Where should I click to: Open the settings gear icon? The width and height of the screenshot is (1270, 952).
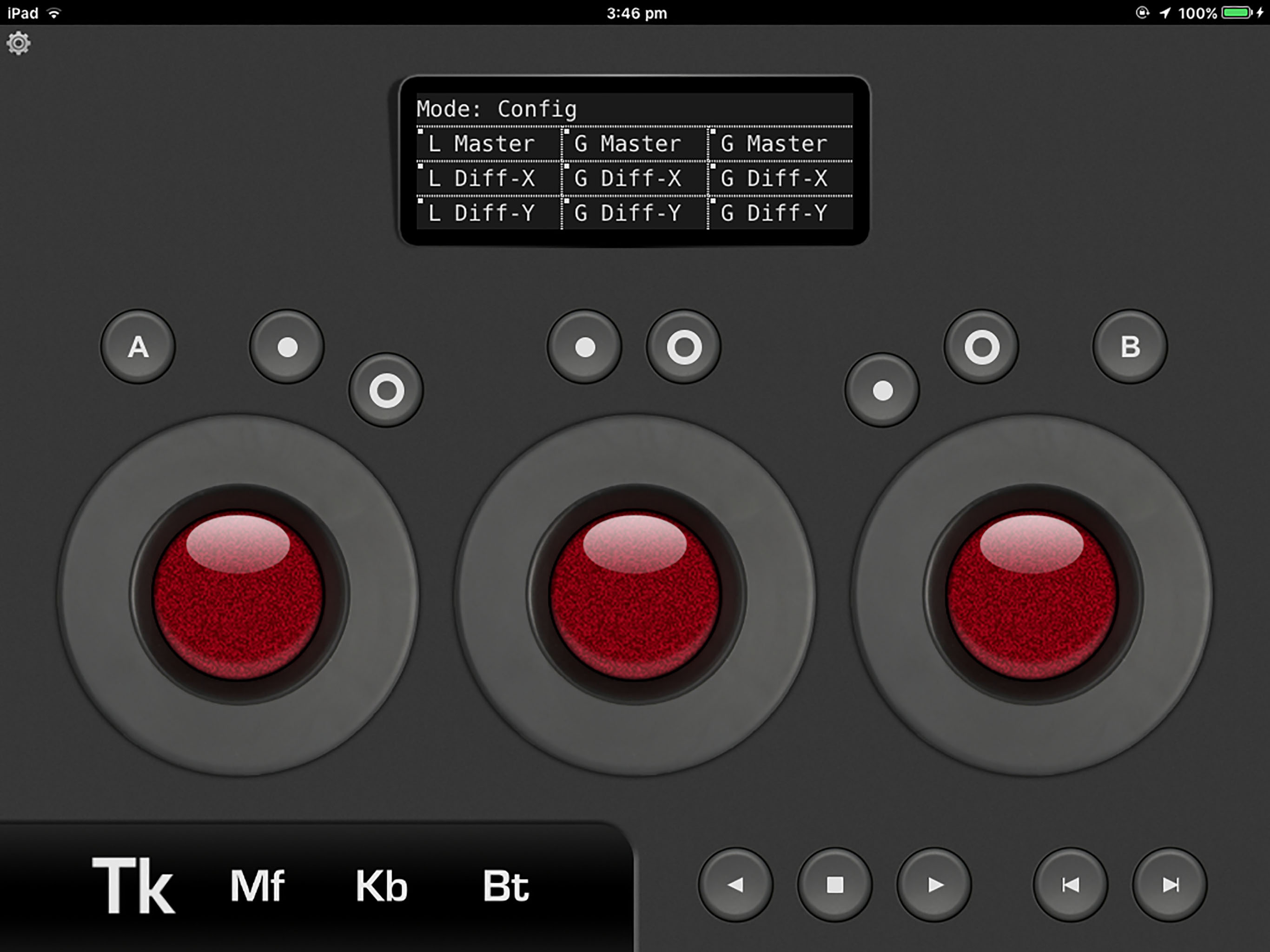[19, 43]
